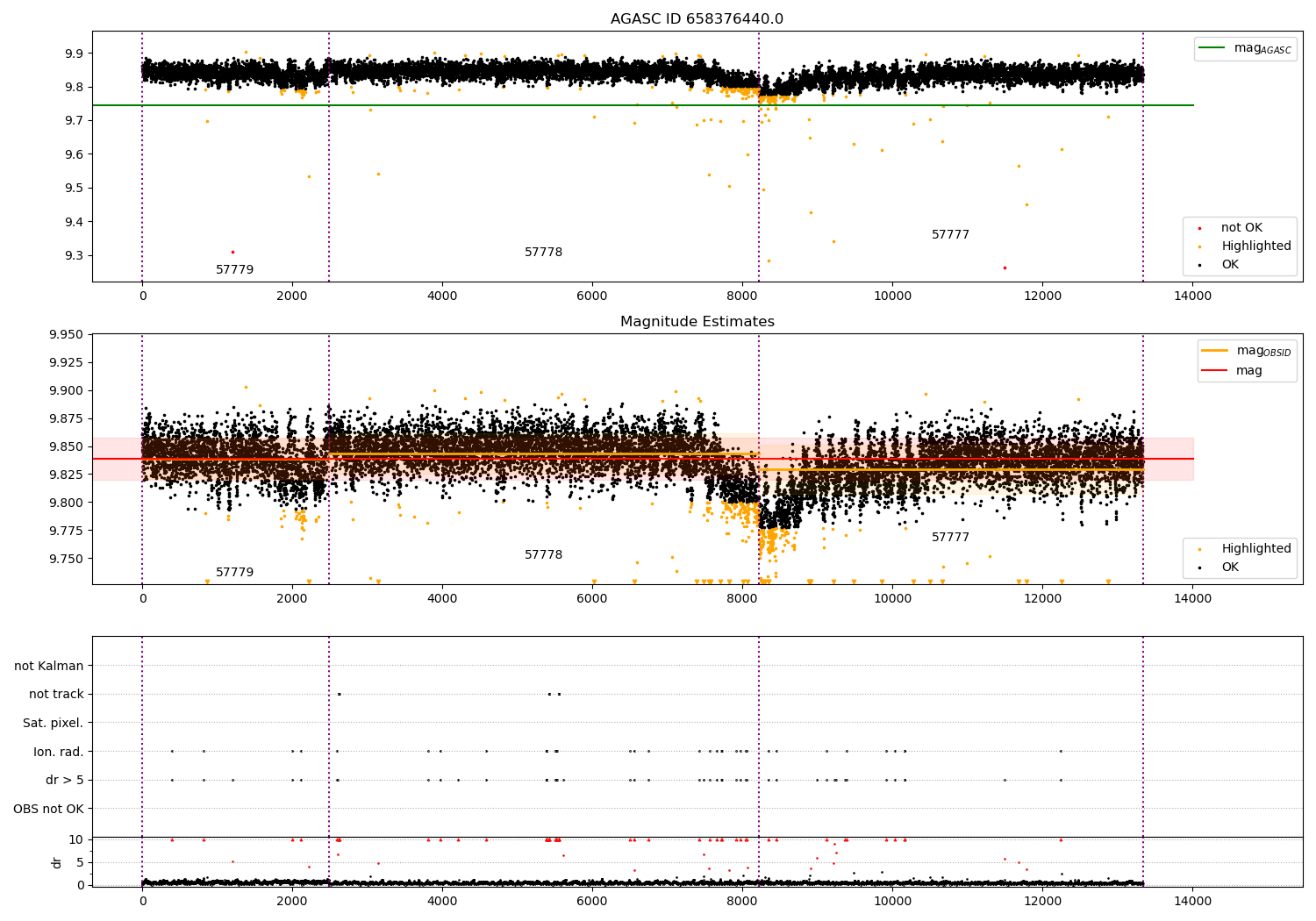1316x921 pixels.
Task: Click the 57779 label in Magnitude Estimates plot
Action: pyautogui.click(x=234, y=573)
